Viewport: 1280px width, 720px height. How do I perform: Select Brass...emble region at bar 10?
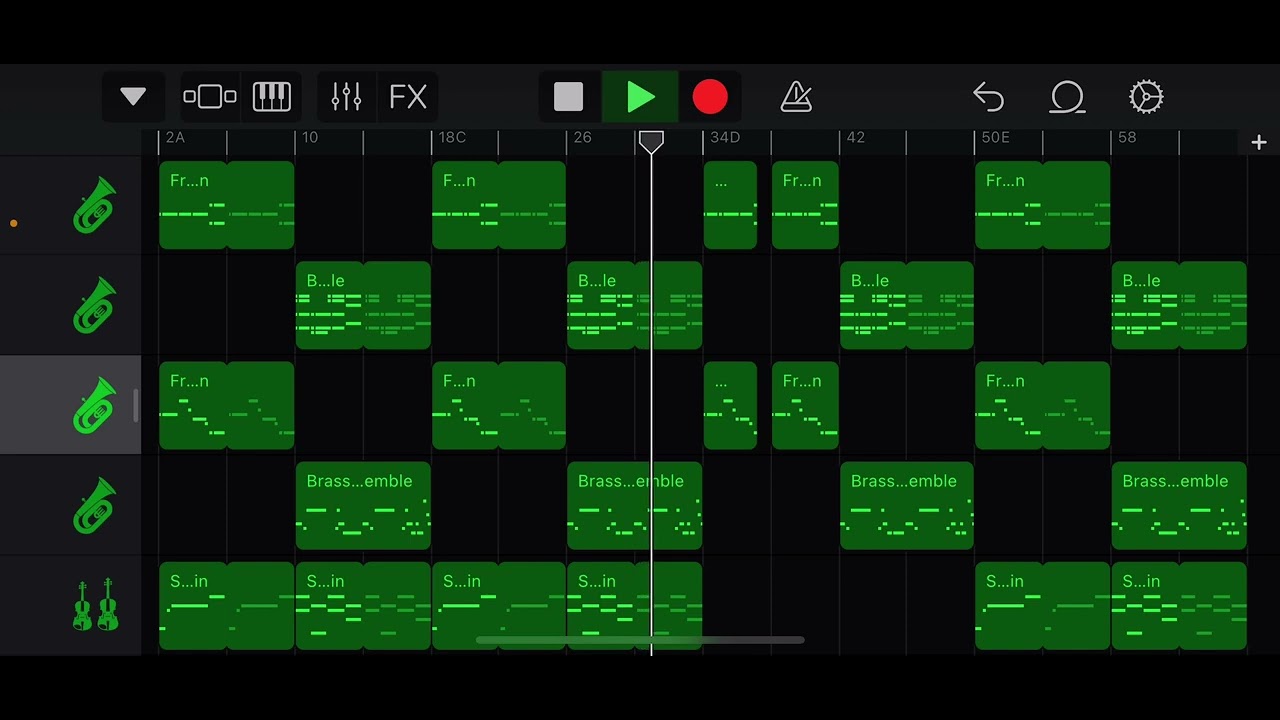(x=363, y=505)
